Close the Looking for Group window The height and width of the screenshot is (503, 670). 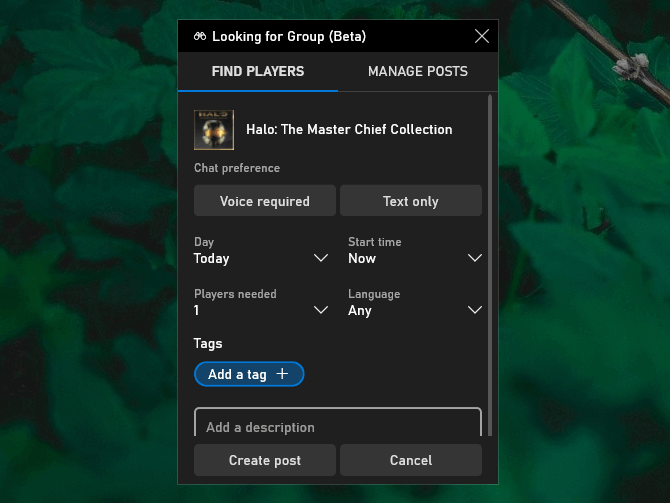pos(482,36)
